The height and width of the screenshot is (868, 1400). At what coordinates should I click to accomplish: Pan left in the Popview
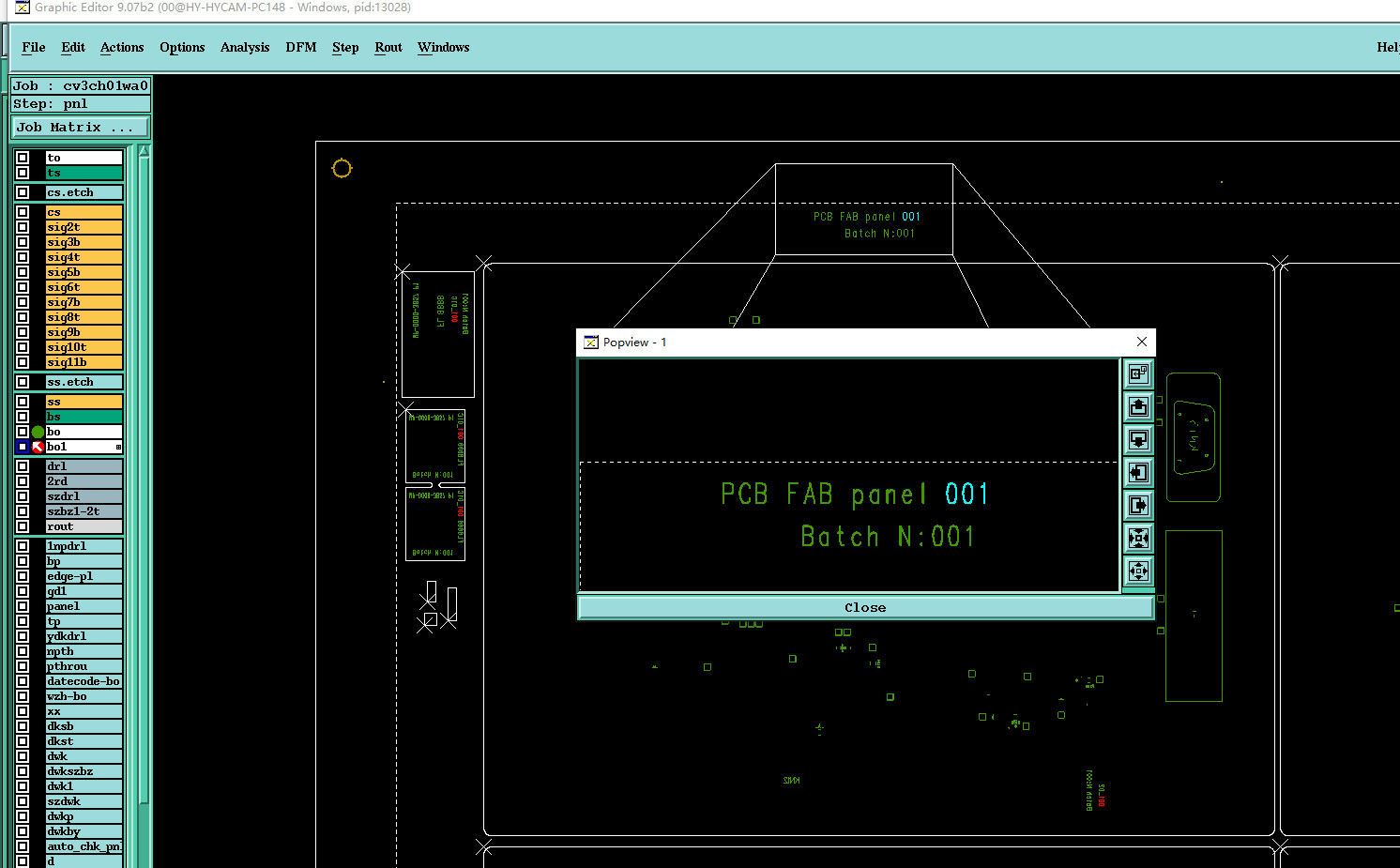point(1138,472)
